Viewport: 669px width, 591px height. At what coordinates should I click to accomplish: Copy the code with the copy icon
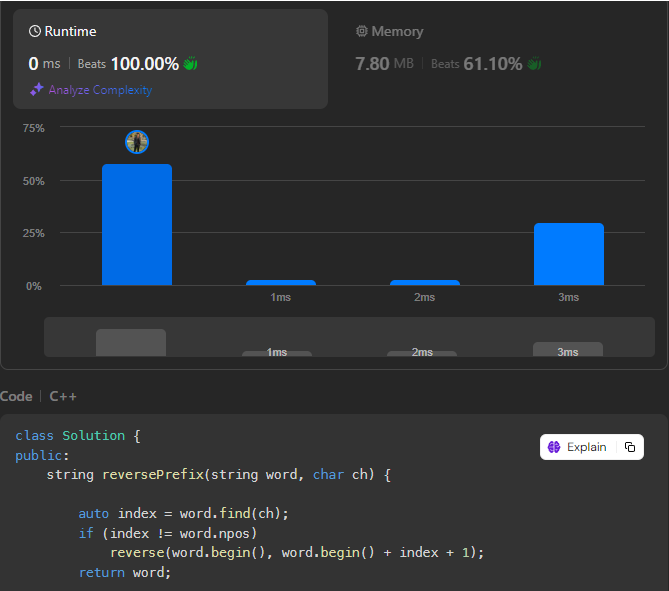629,447
